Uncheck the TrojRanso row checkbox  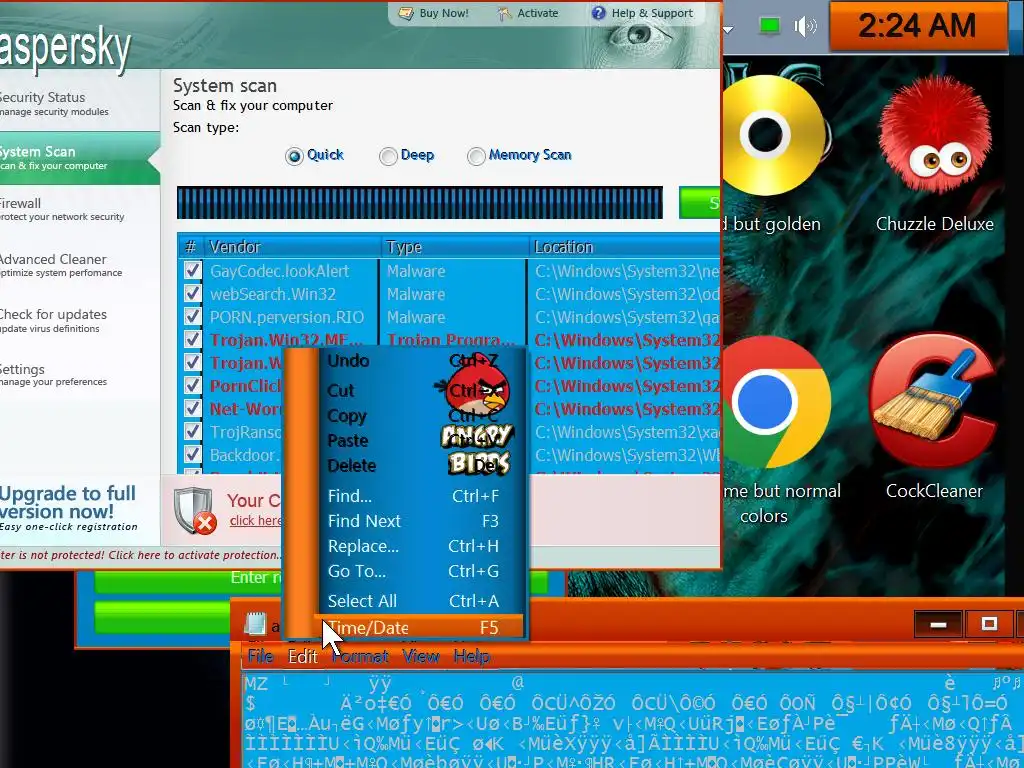[192, 431]
